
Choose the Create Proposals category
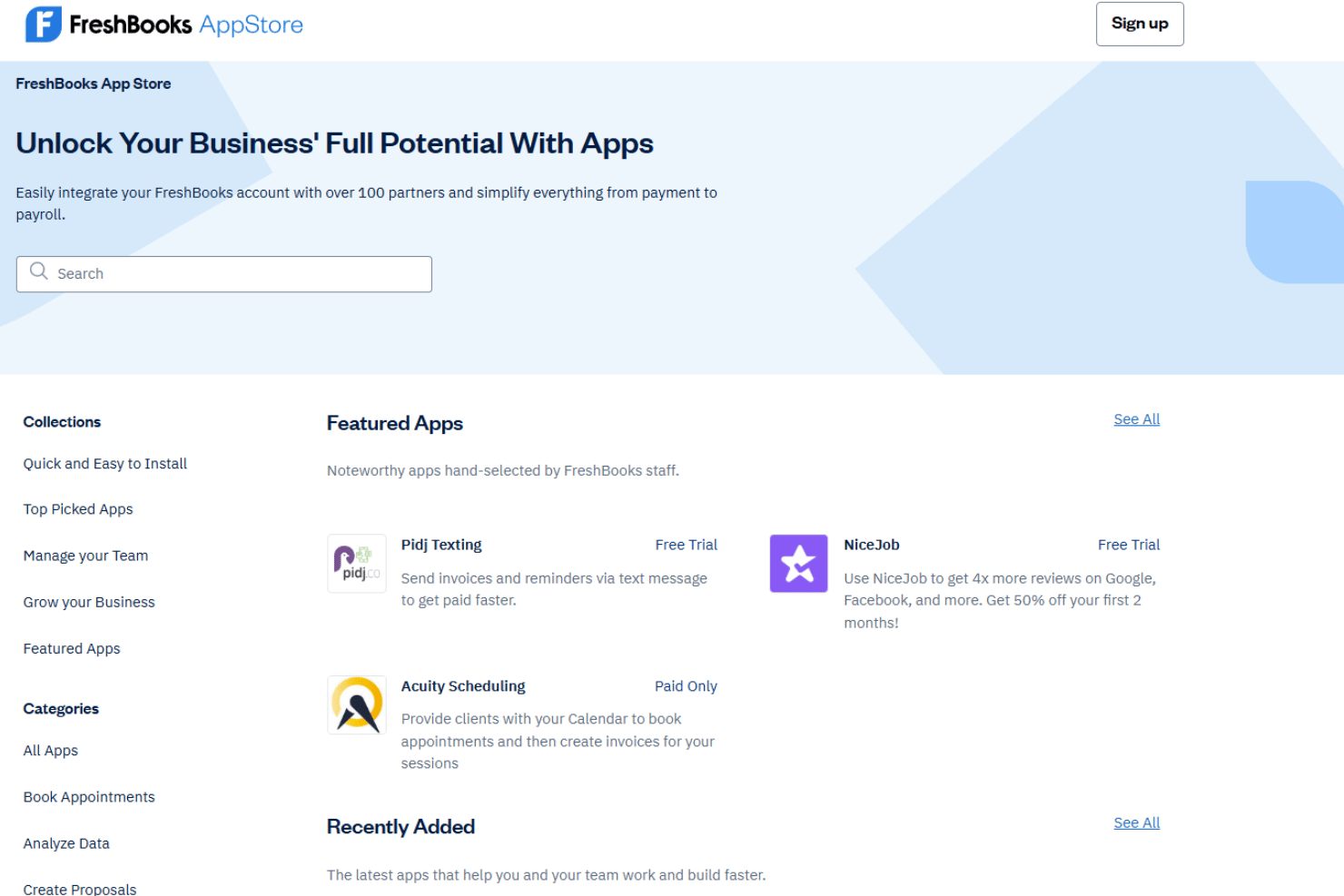tap(80, 889)
